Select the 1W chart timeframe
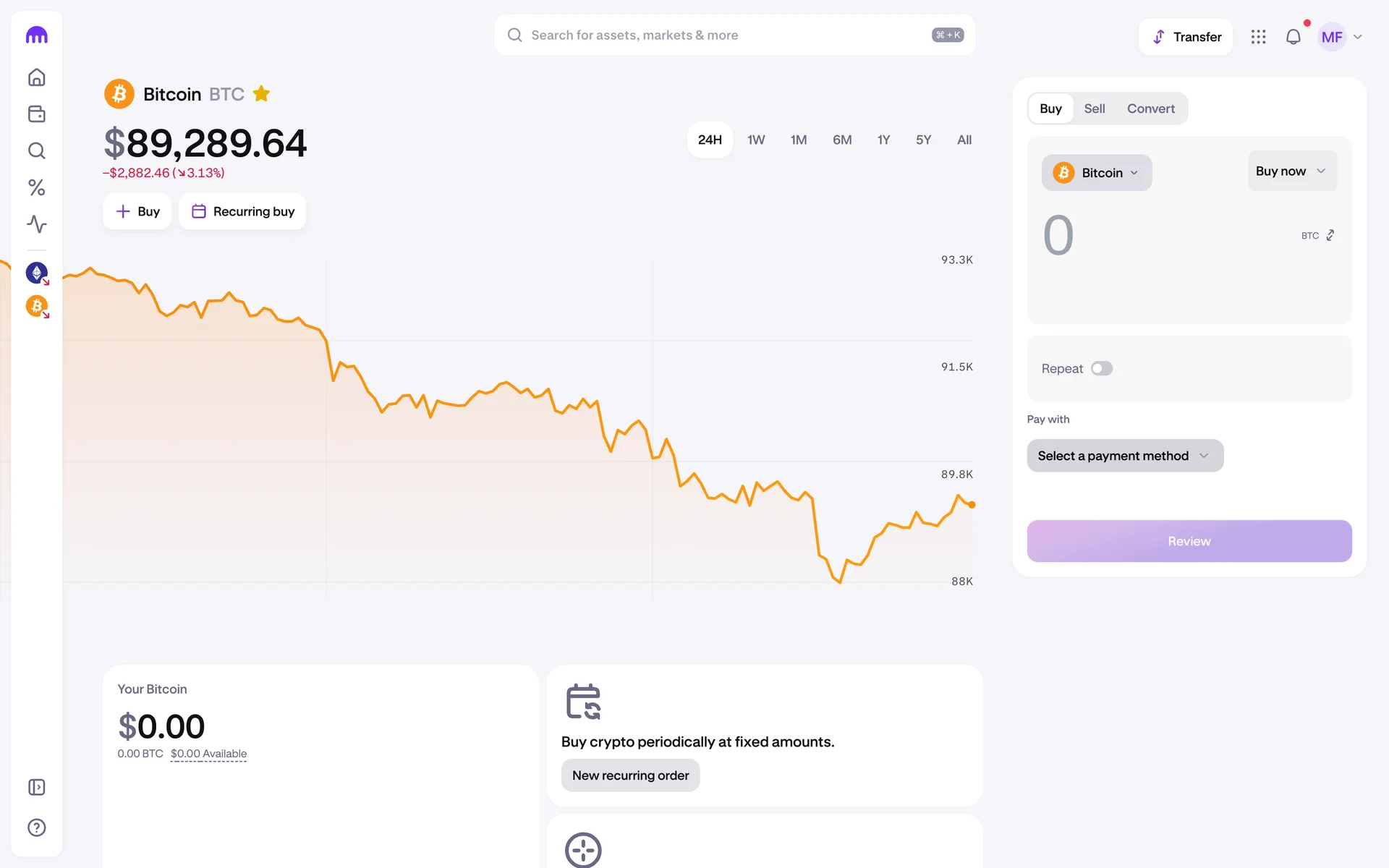1389x868 pixels. pyautogui.click(x=756, y=140)
